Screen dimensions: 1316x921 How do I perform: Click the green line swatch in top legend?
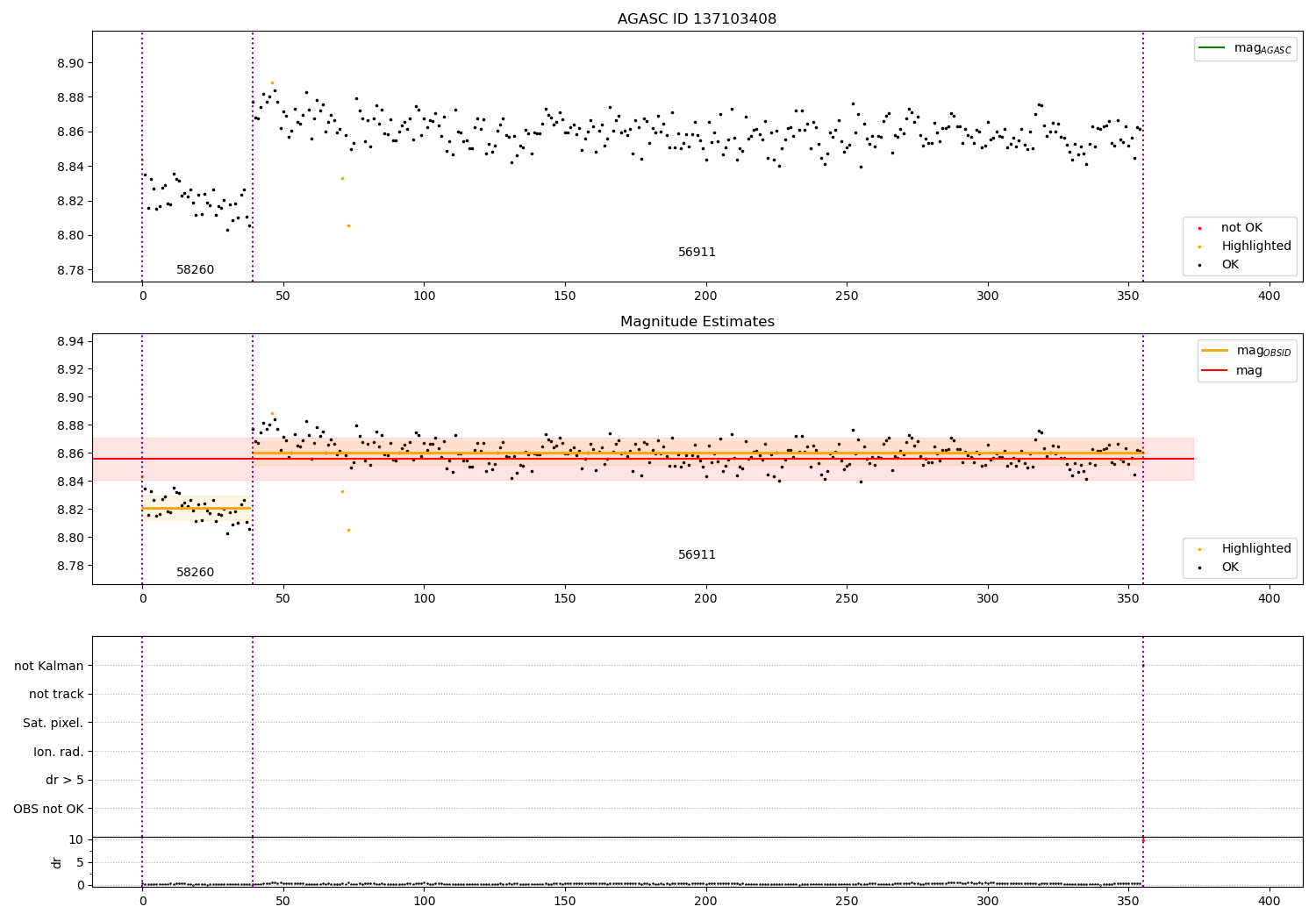1212,48
